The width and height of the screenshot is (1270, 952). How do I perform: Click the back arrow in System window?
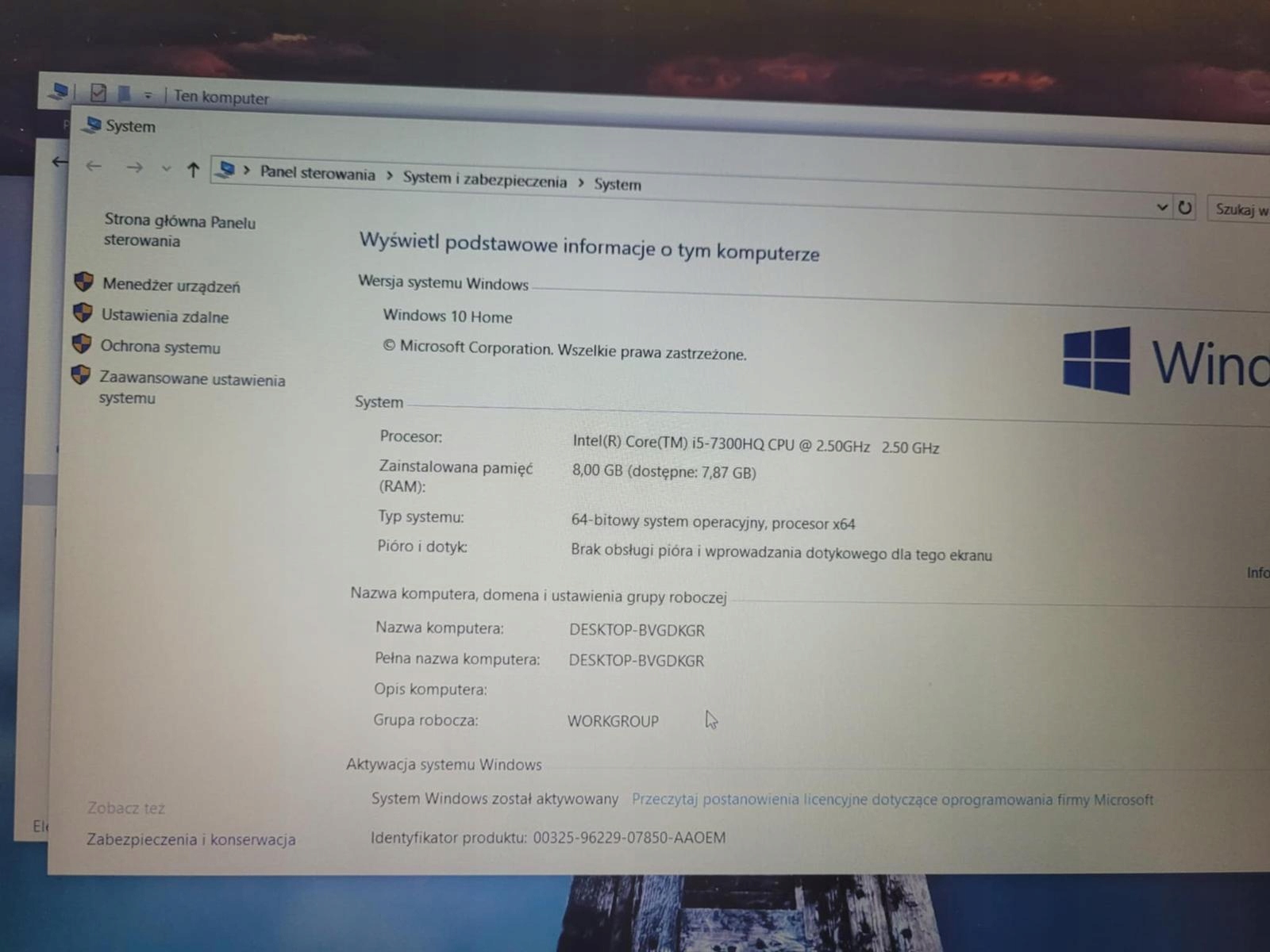[x=94, y=166]
